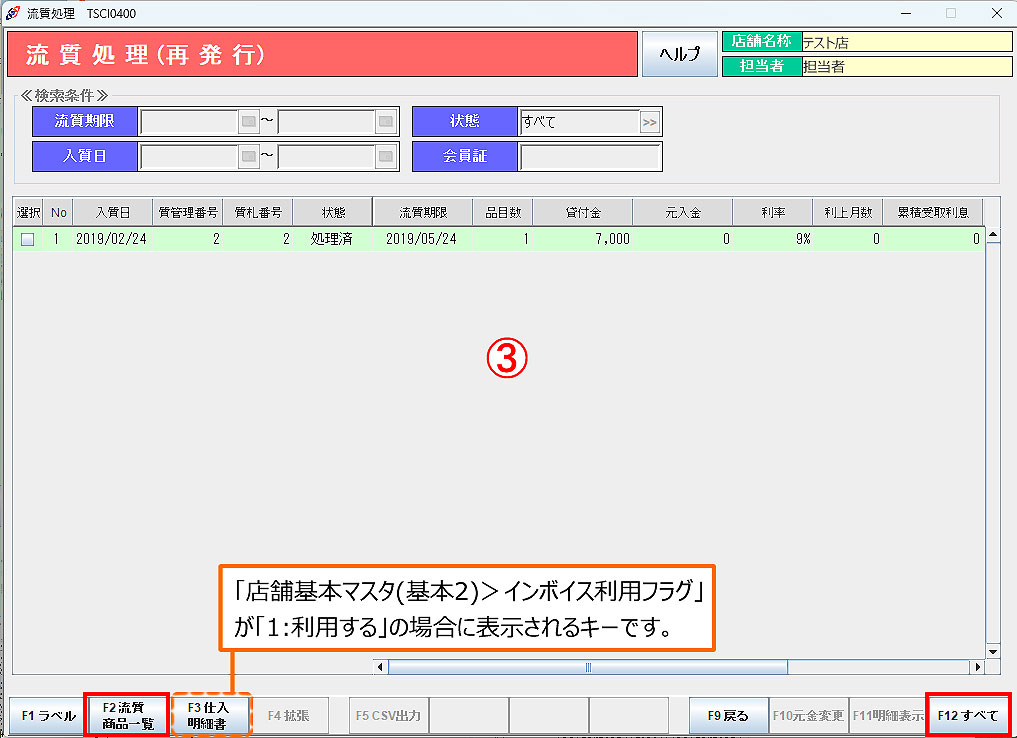Sort by 入質日 column header
The image size is (1017, 738).
coord(113,212)
